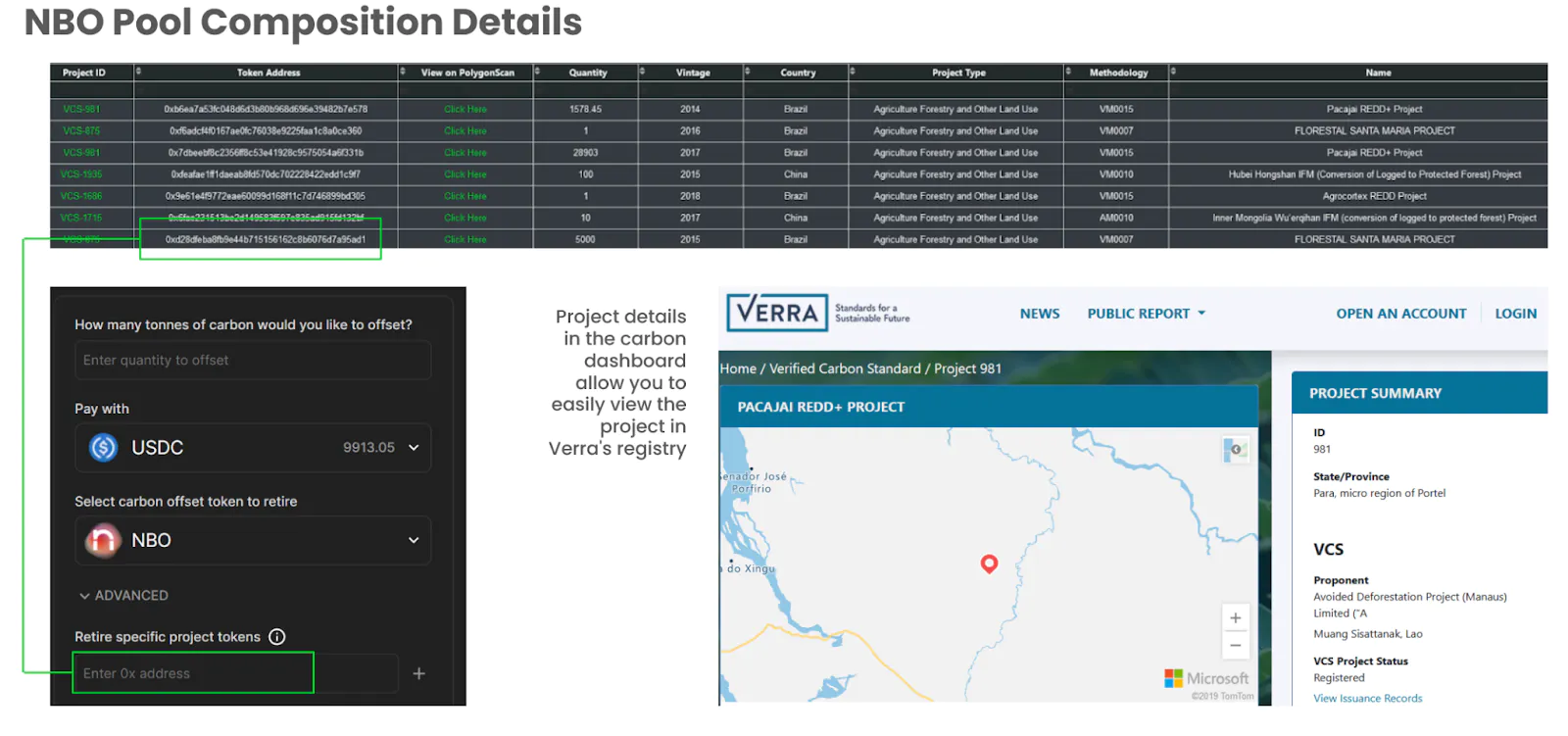
Task: Sort table by Token Address column icon
Action: [139, 72]
